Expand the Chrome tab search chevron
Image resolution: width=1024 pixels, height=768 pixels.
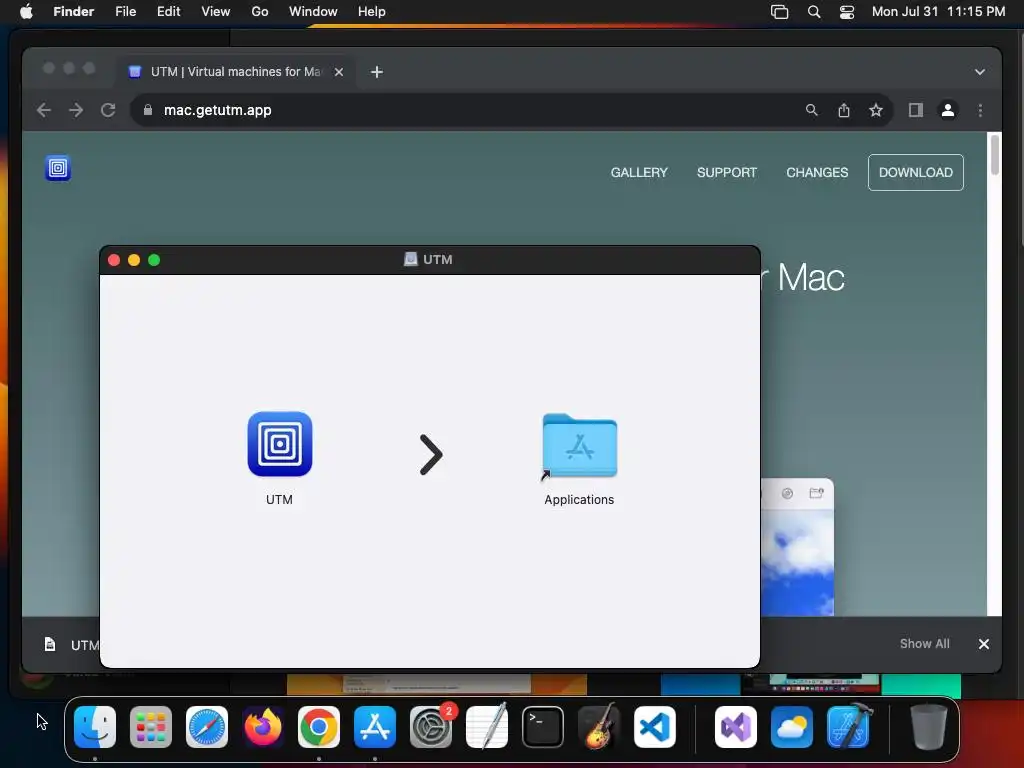(x=980, y=72)
